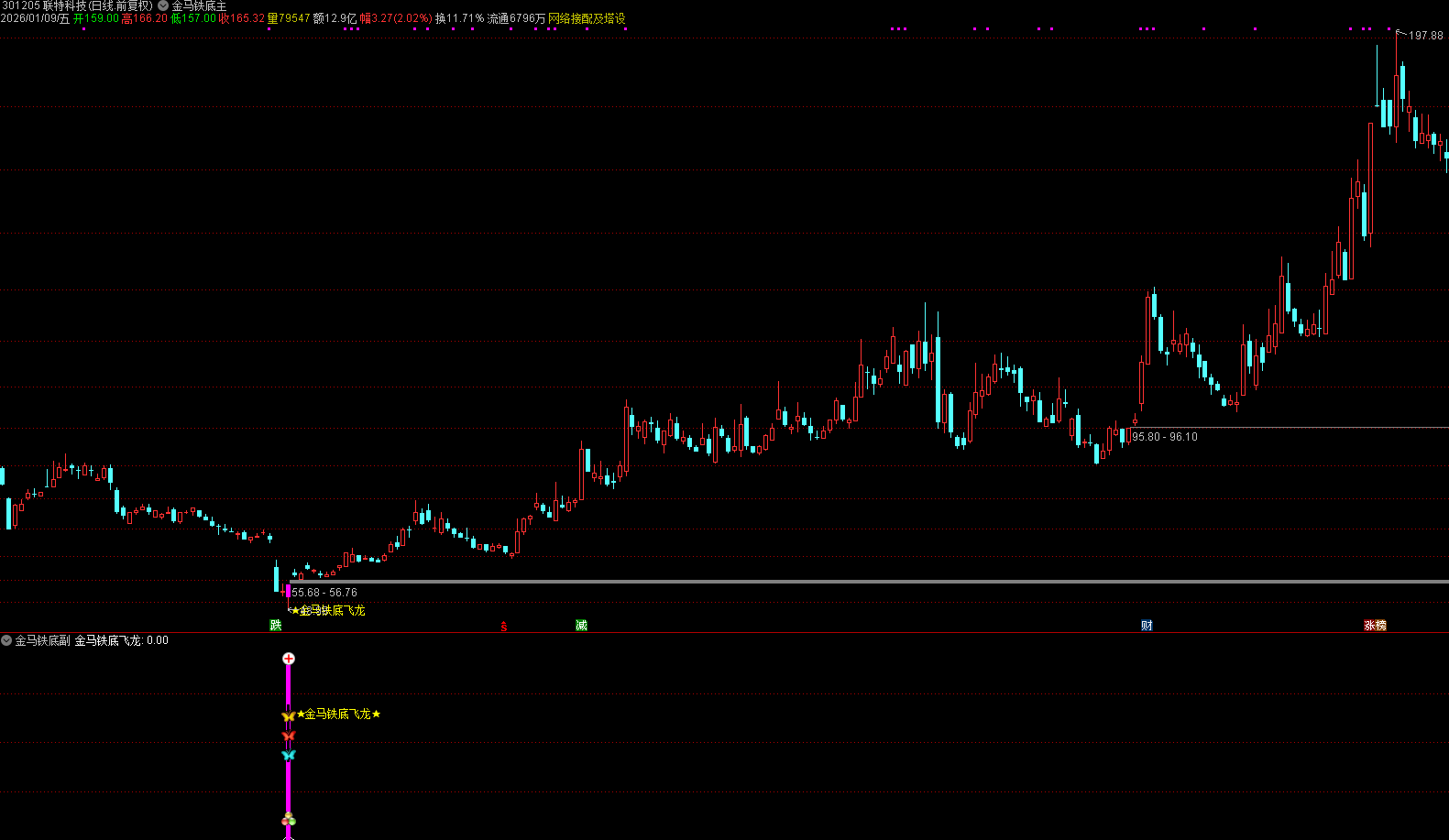Click the stock title 联特科技(日线,前复权)
The height and width of the screenshot is (840, 1449).
(97, 5)
